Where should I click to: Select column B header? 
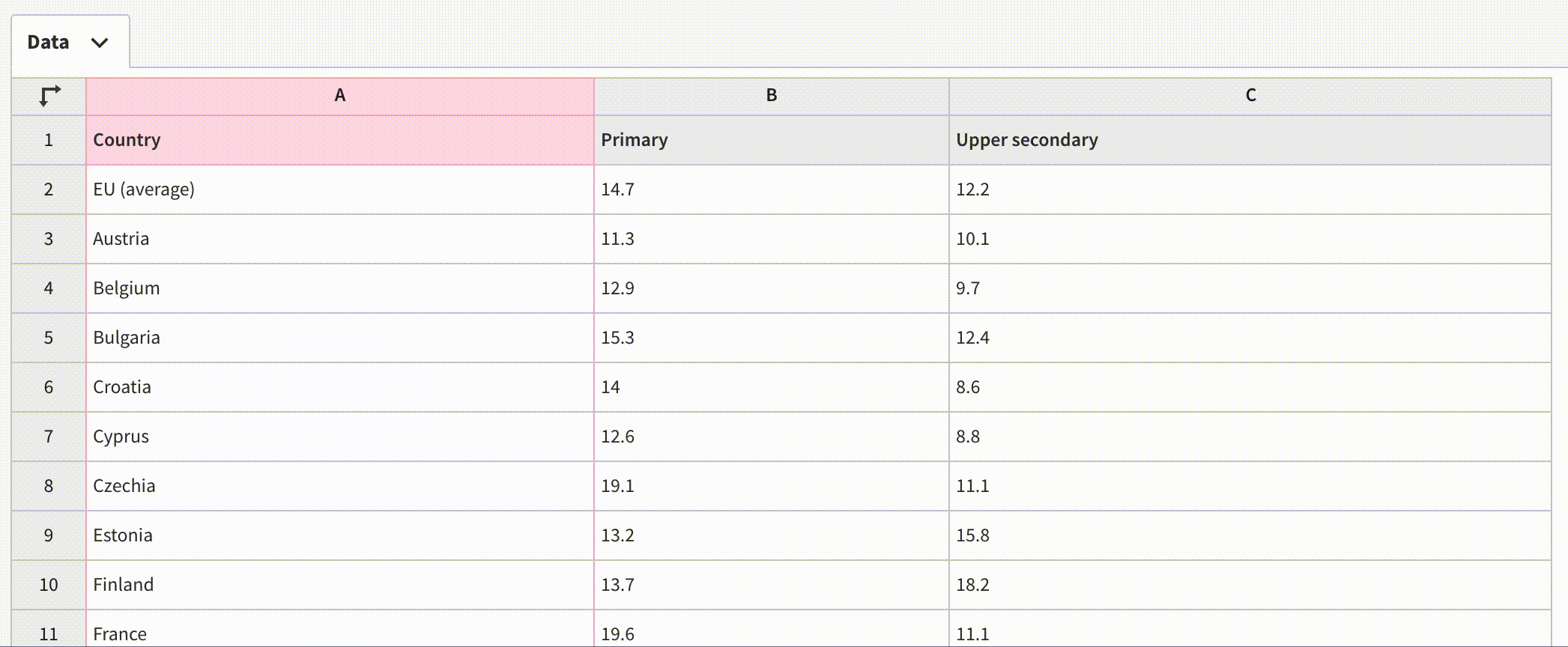pyautogui.click(x=771, y=96)
